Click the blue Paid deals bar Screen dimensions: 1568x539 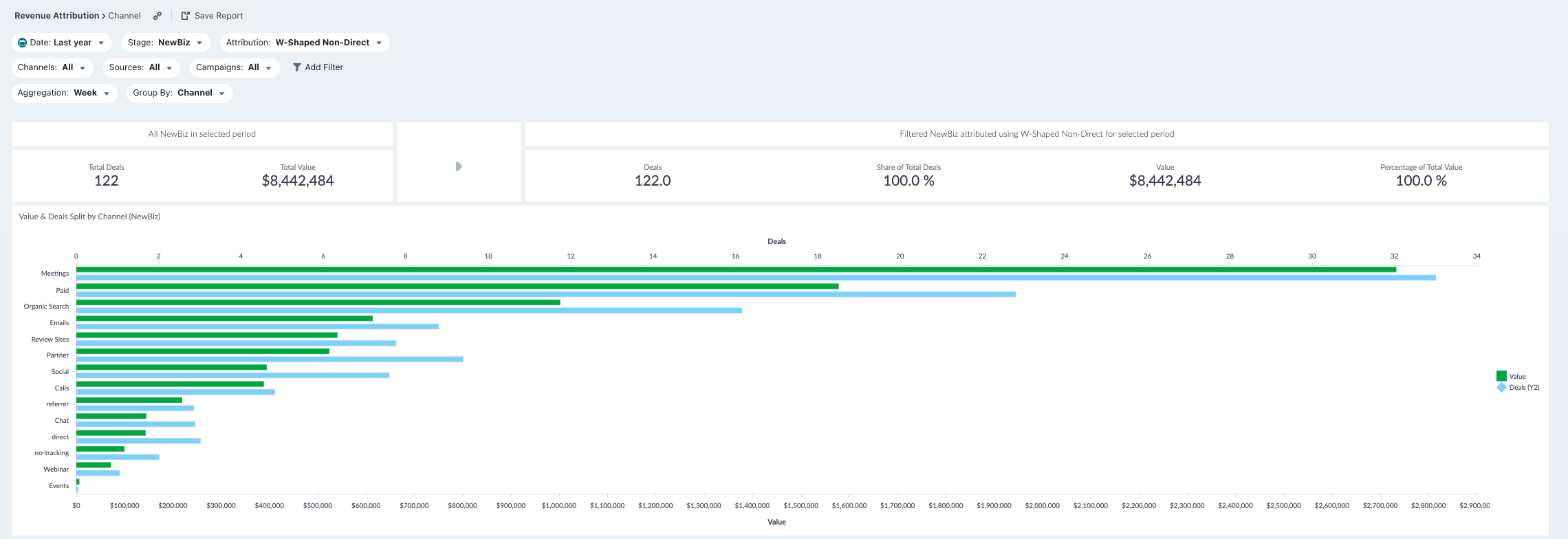(546, 294)
